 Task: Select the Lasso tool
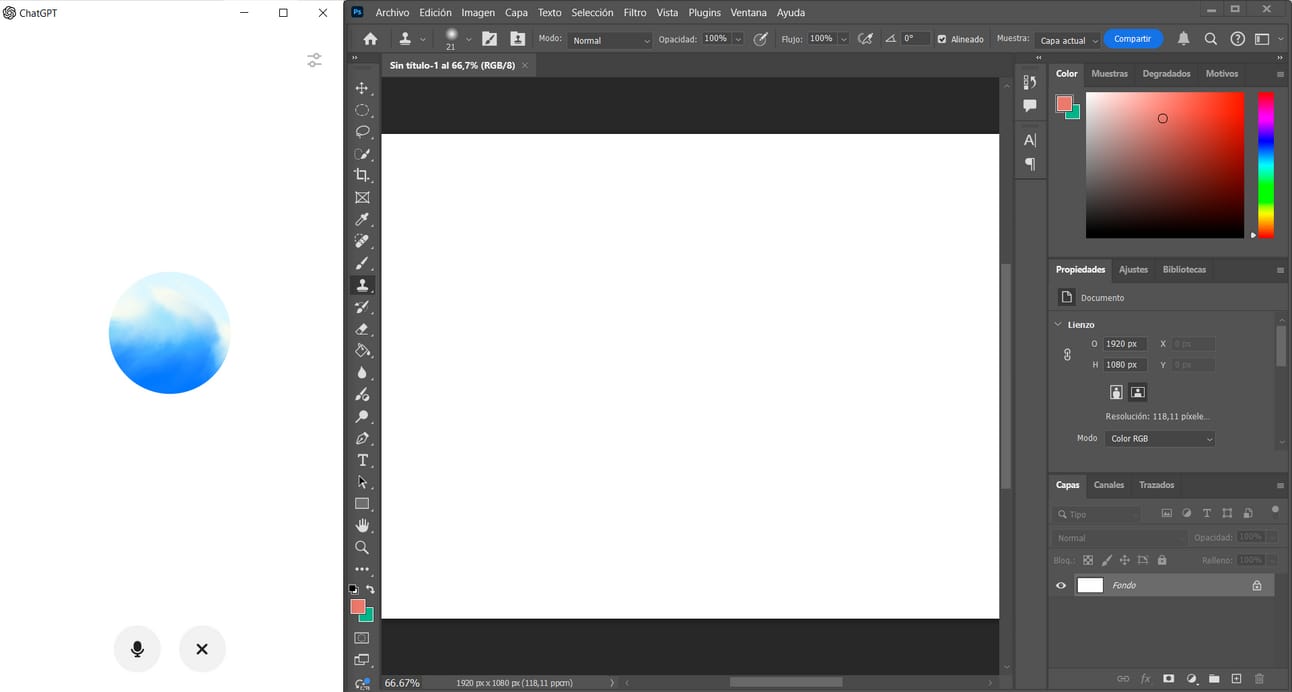(x=362, y=132)
